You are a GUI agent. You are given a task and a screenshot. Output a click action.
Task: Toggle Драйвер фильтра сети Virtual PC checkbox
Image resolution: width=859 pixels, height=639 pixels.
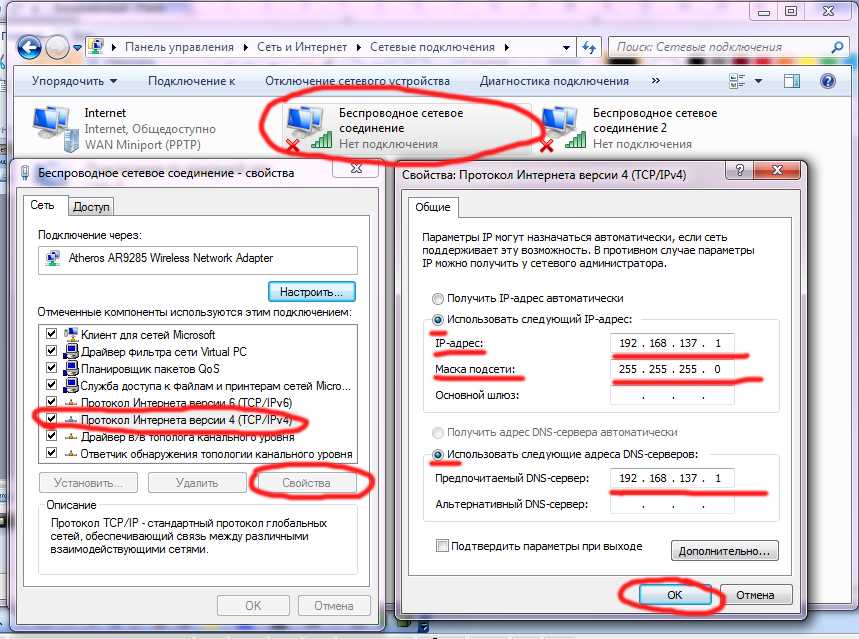pos(51,351)
